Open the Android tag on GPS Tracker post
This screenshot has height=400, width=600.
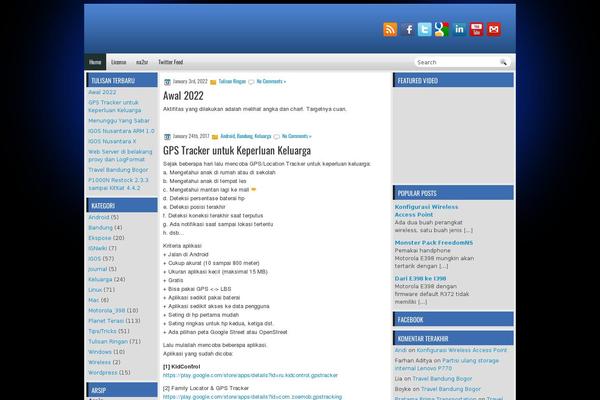tap(227, 136)
